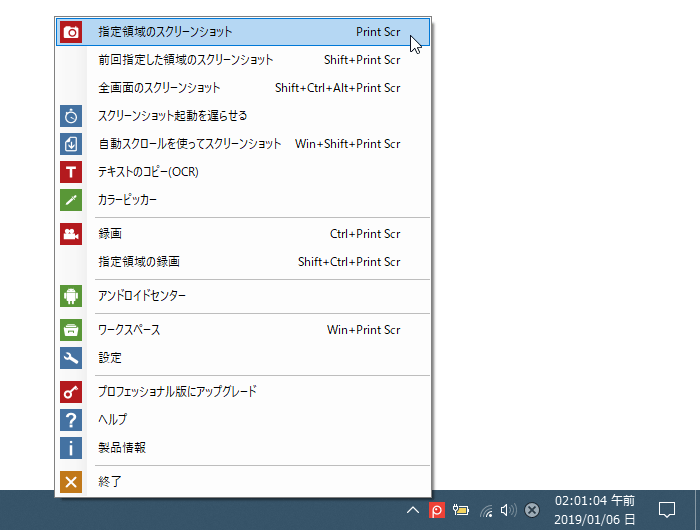
Task: Click the Wi-Fi network tray icon
Action: coord(486,510)
